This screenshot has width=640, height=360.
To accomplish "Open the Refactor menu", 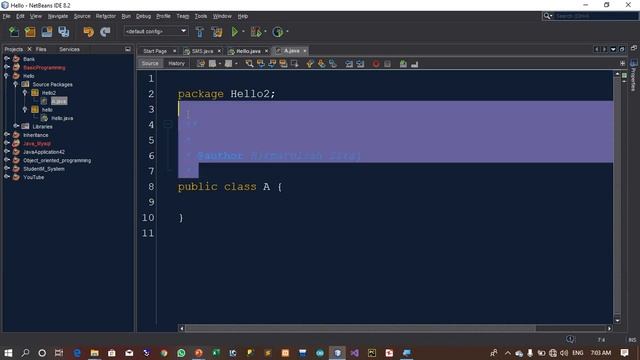I will pyautogui.click(x=106, y=16).
